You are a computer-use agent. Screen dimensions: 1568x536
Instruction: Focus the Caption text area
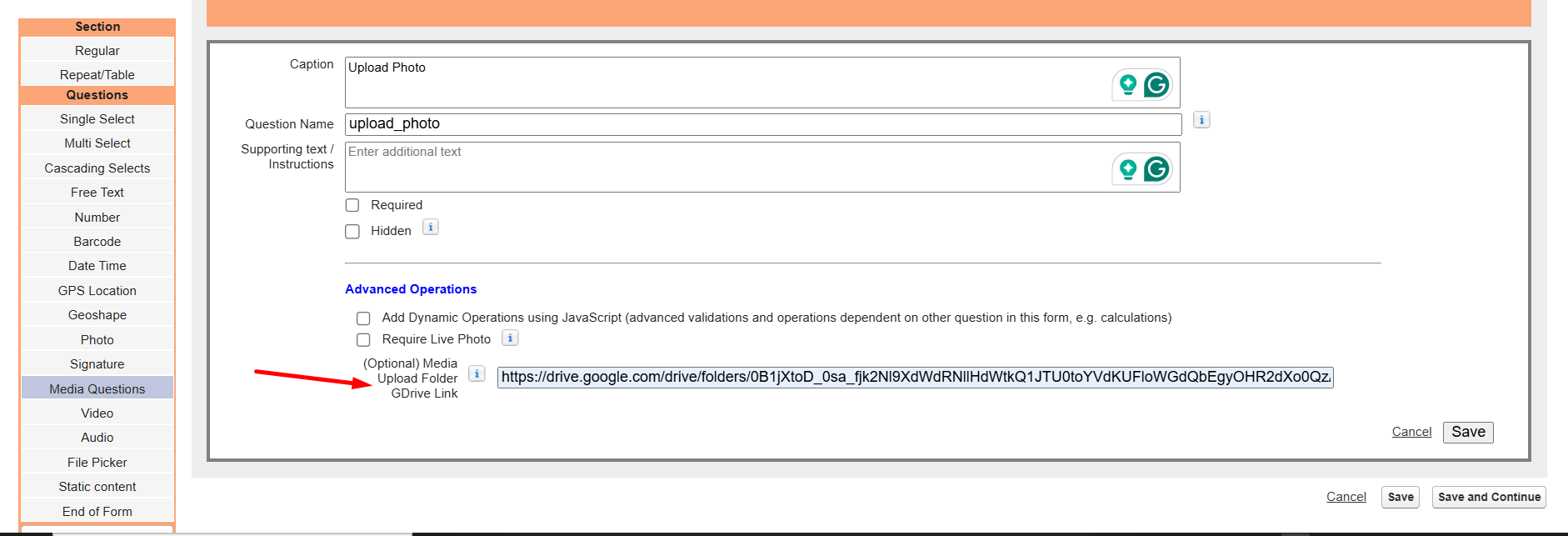point(762,83)
